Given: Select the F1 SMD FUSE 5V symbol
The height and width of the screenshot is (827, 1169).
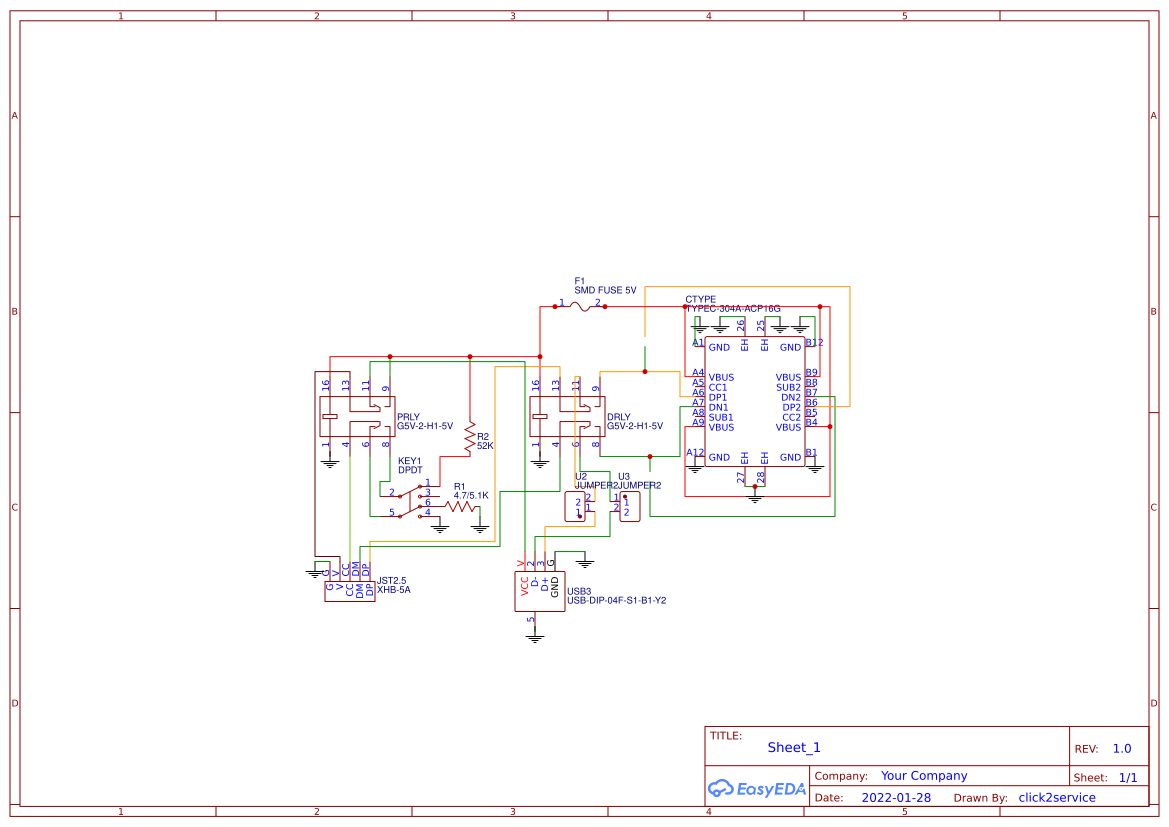Looking at the screenshot, I should (581, 305).
